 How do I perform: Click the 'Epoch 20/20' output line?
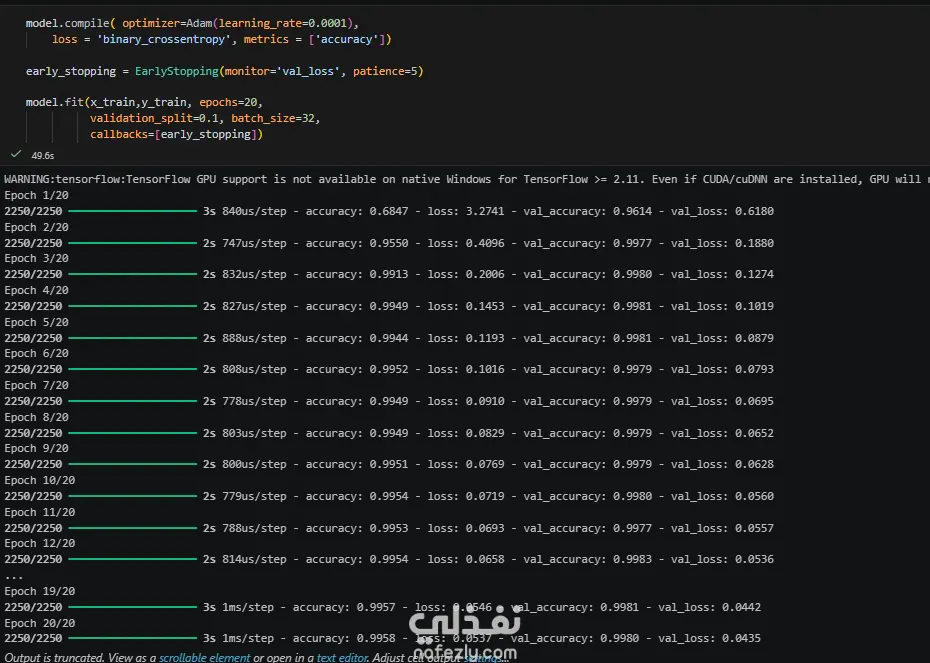coord(40,623)
